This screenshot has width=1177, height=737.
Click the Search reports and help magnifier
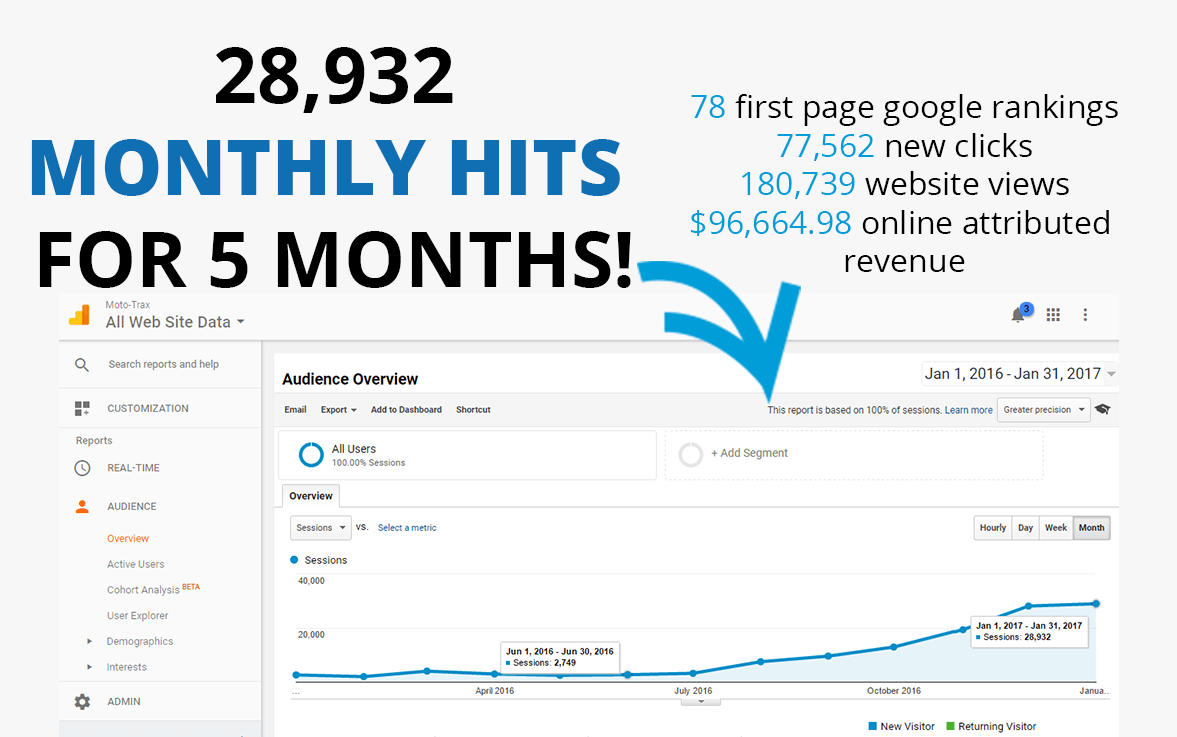(81, 364)
